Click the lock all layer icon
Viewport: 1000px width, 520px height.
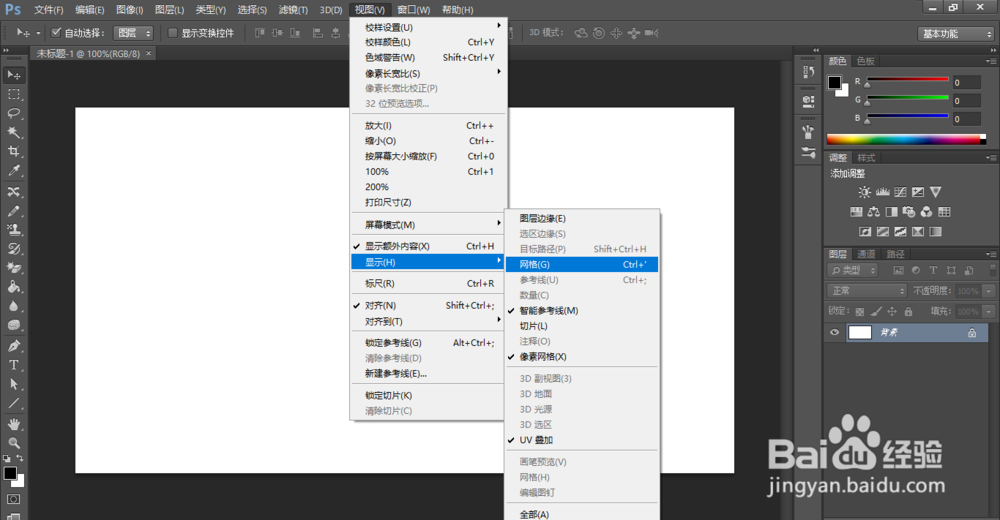tap(908, 311)
